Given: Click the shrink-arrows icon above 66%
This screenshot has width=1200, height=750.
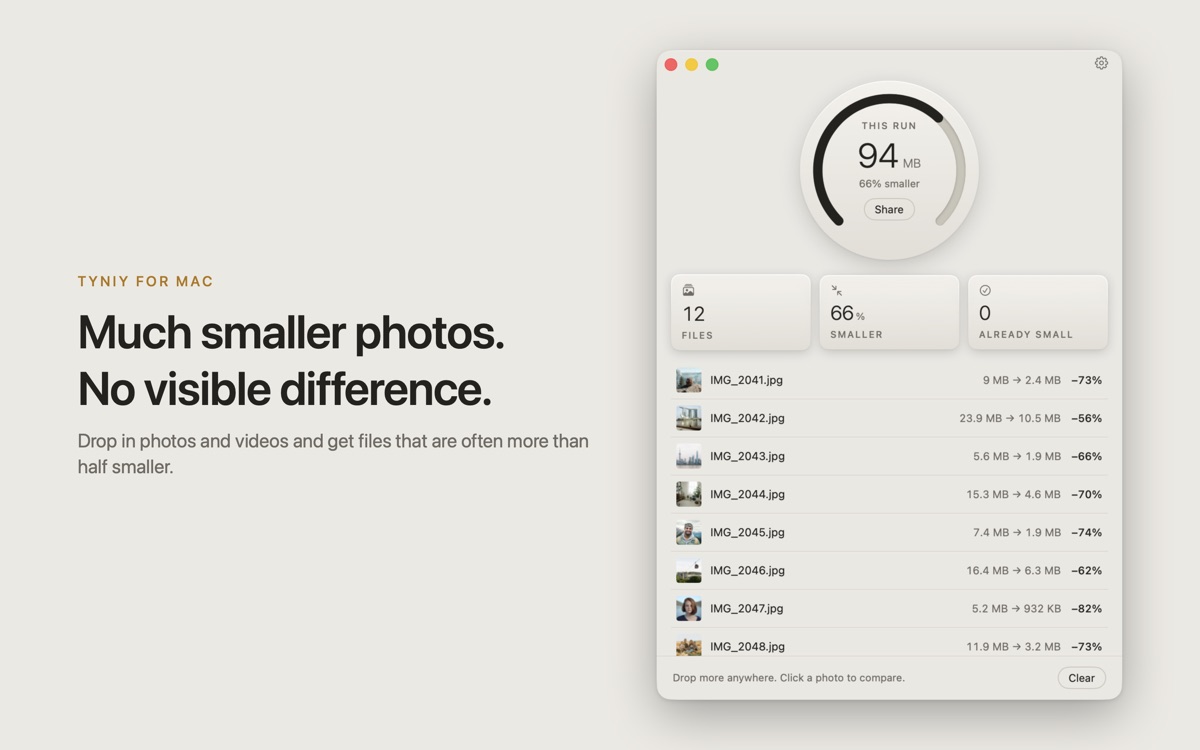Looking at the screenshot, I should 836,290.
